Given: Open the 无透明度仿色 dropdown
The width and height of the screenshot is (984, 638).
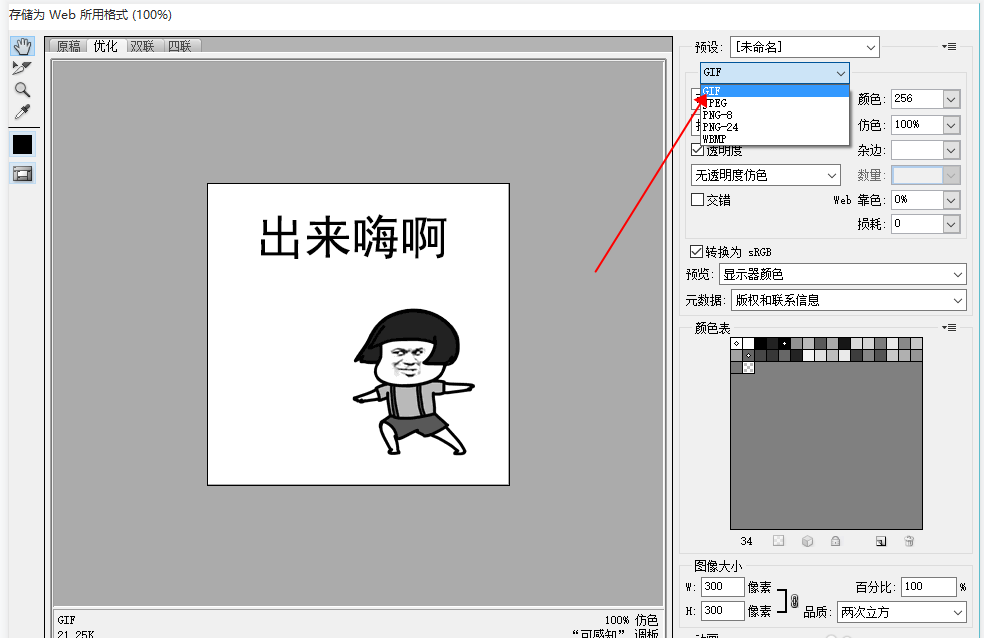Looking at the screenshot, I should click(x=766, y=176).
